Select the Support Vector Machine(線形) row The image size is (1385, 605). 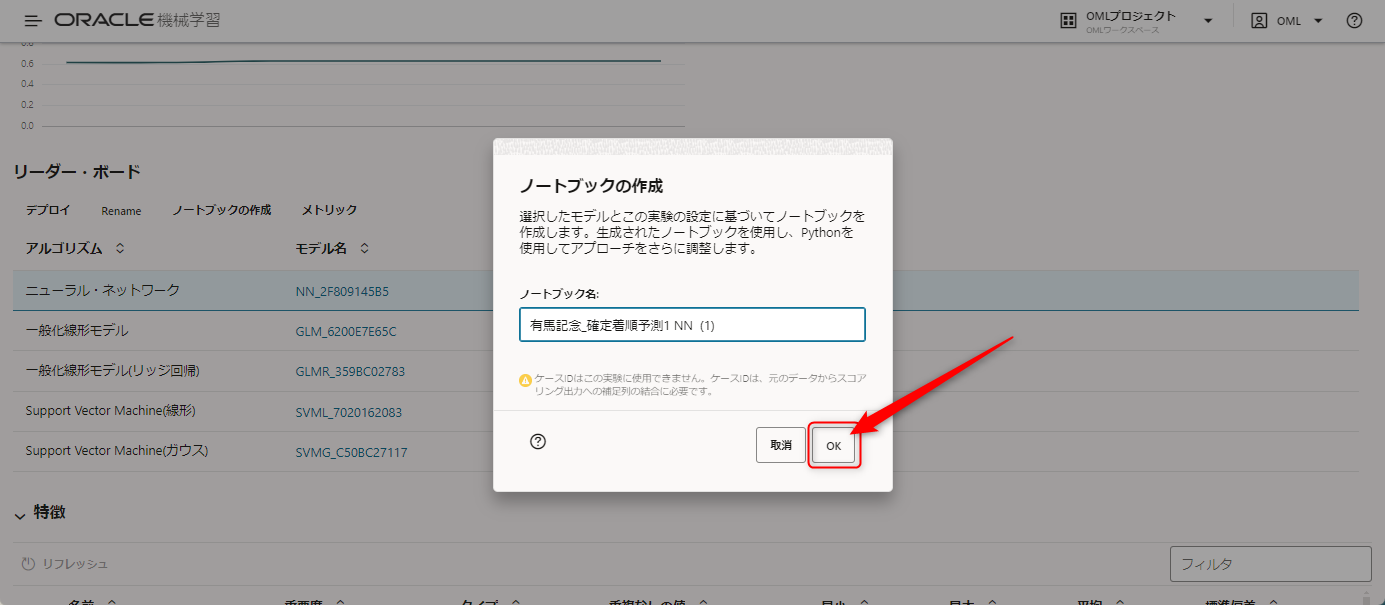pyautogui.click(x=686, y=411)
